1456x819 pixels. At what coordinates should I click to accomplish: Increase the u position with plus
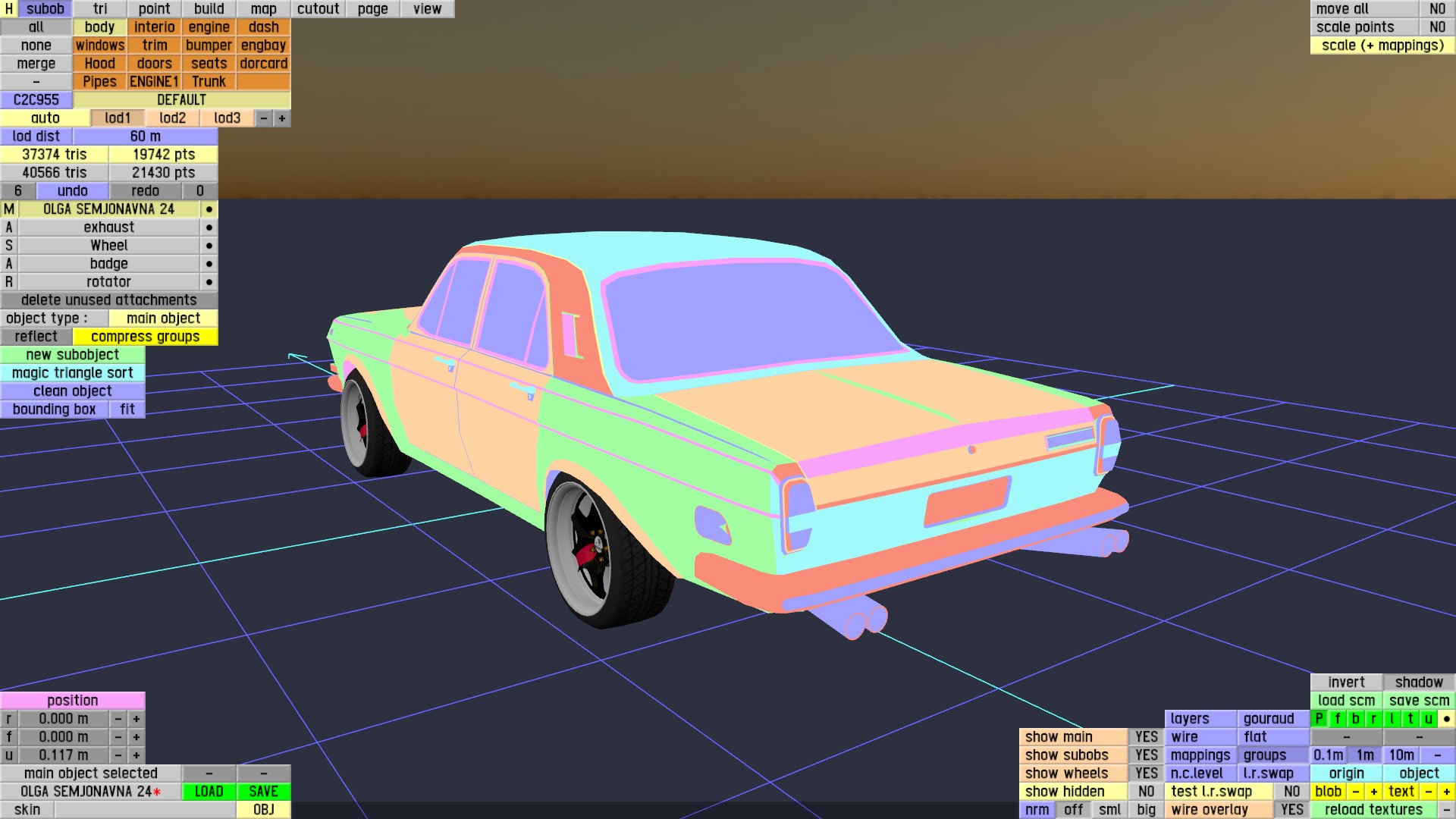(x=136, y=755)
